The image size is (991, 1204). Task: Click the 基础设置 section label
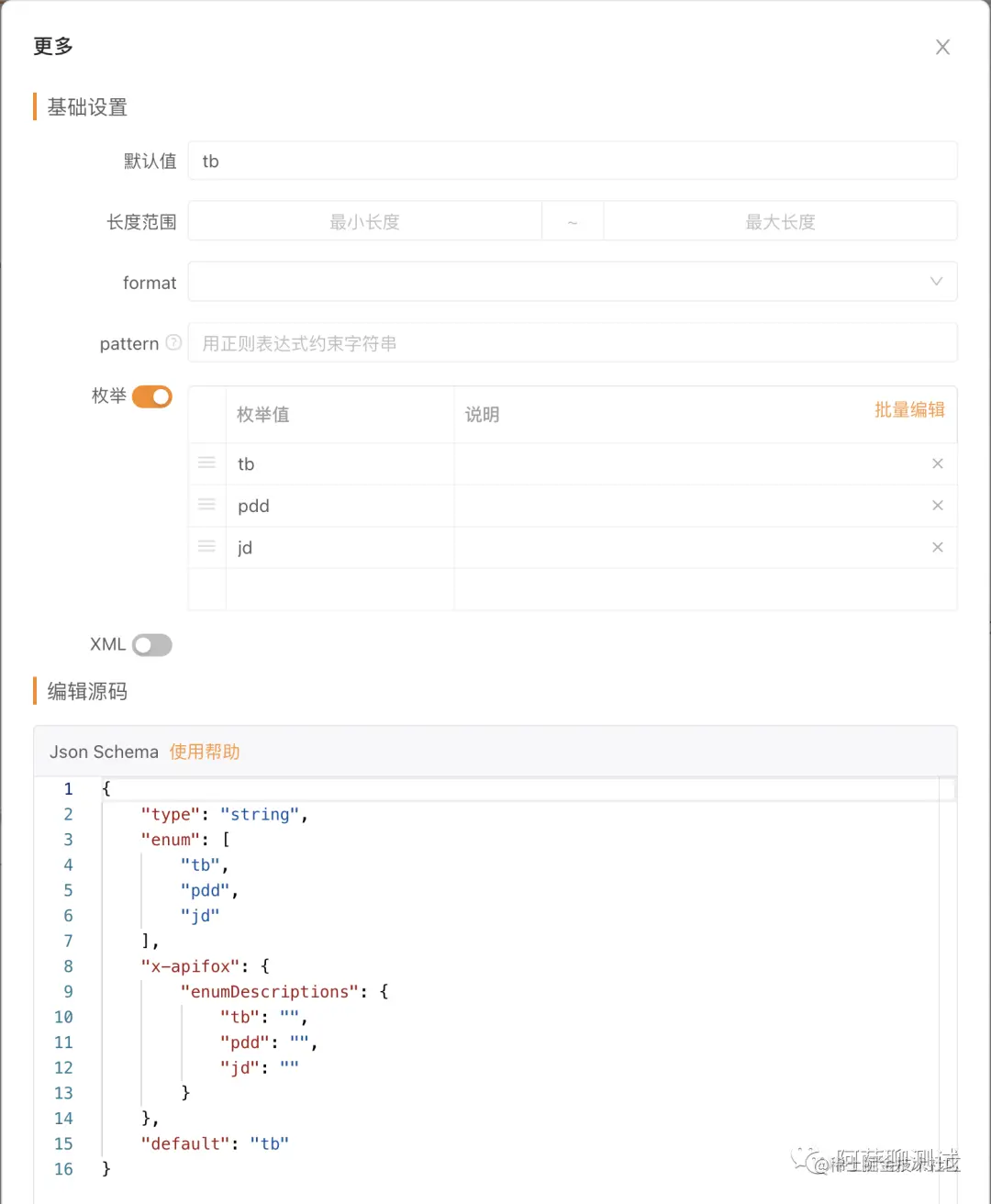(x=87, y=107)
